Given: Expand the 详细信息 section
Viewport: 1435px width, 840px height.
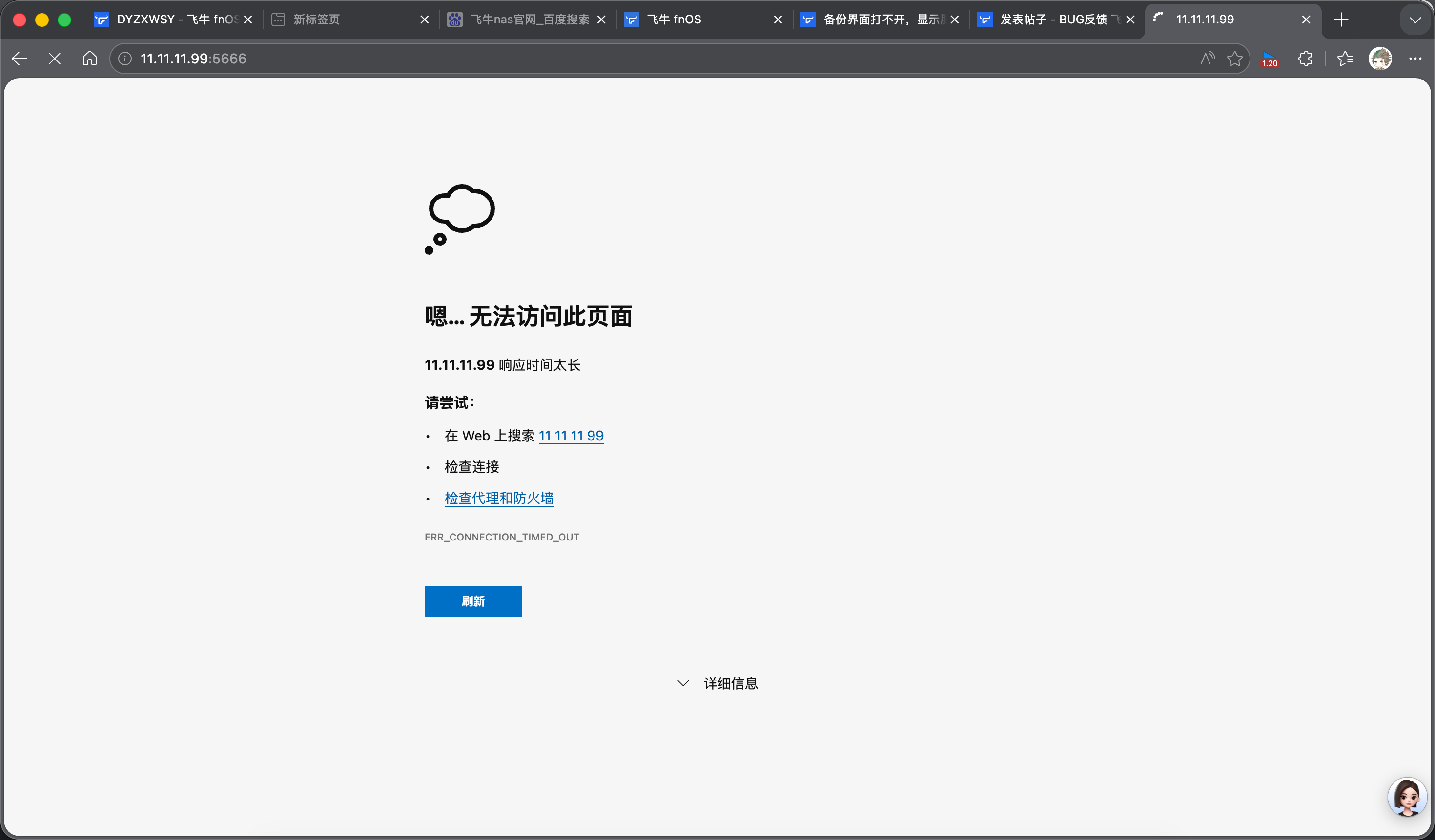Looking at the screenshot, I should click(718, 683).
